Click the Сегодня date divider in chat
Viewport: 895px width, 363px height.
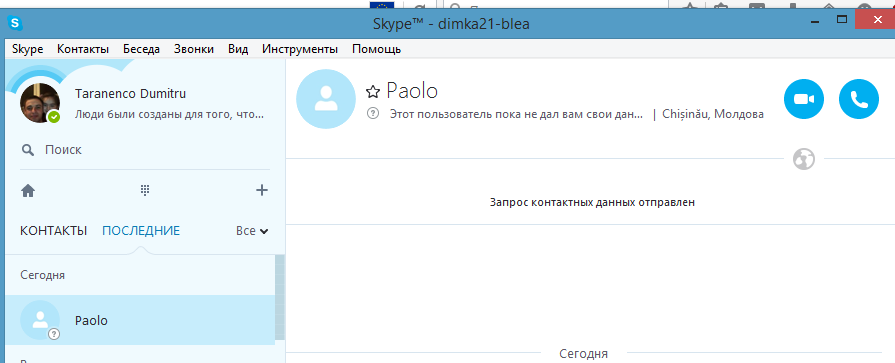tap(583, 353)
